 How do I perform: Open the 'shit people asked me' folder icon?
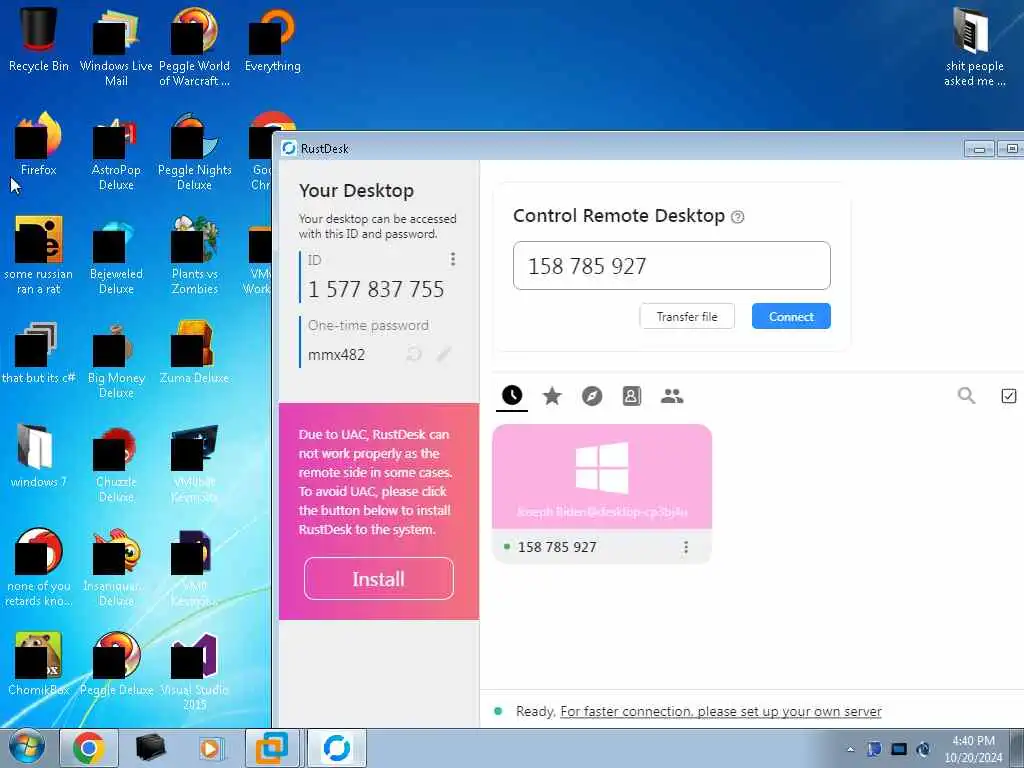pyautogui.click(x=974, y=47)
